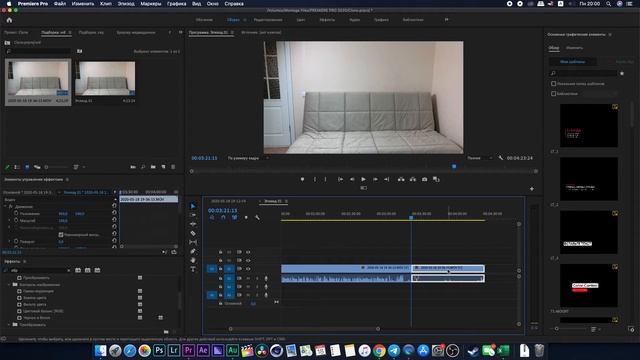Open Program monitor wrench settings

501,158
